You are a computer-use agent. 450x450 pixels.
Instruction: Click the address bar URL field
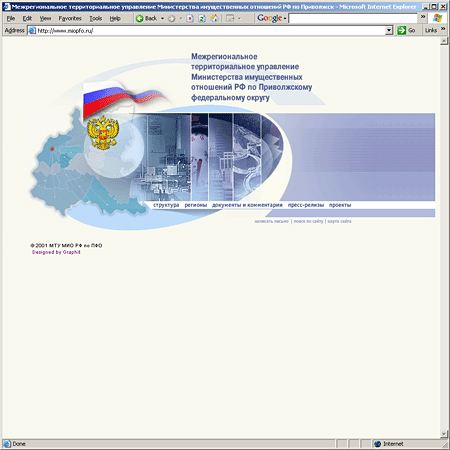(211, 31)
